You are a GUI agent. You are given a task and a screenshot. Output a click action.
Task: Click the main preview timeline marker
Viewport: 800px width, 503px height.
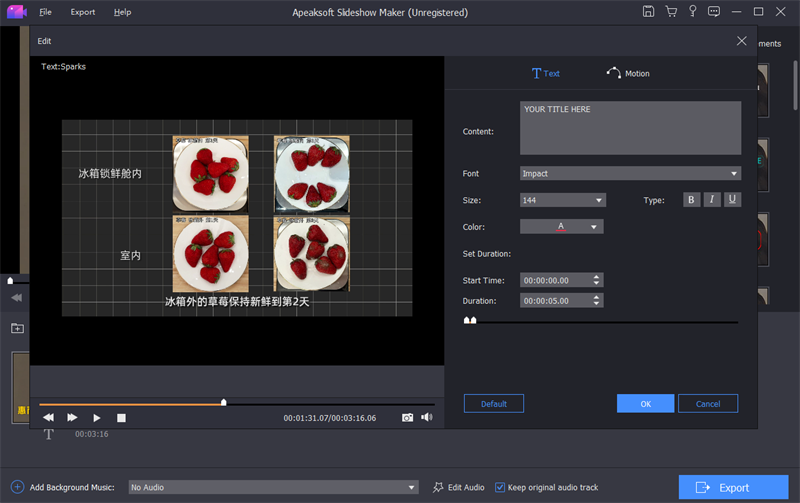coord(10,281)
